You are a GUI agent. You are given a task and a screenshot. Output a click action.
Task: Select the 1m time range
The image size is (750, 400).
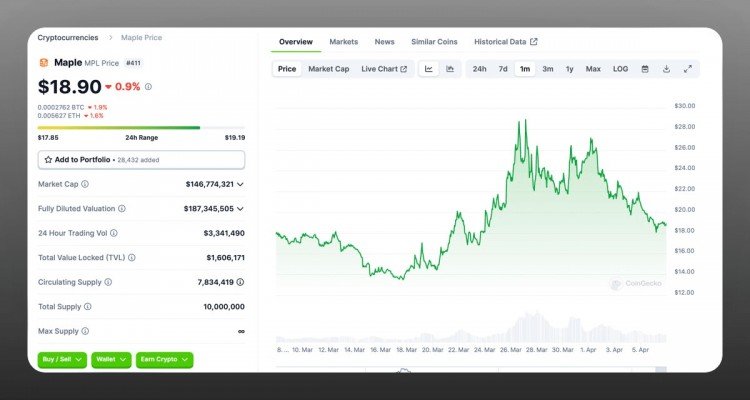pos(525,69)
